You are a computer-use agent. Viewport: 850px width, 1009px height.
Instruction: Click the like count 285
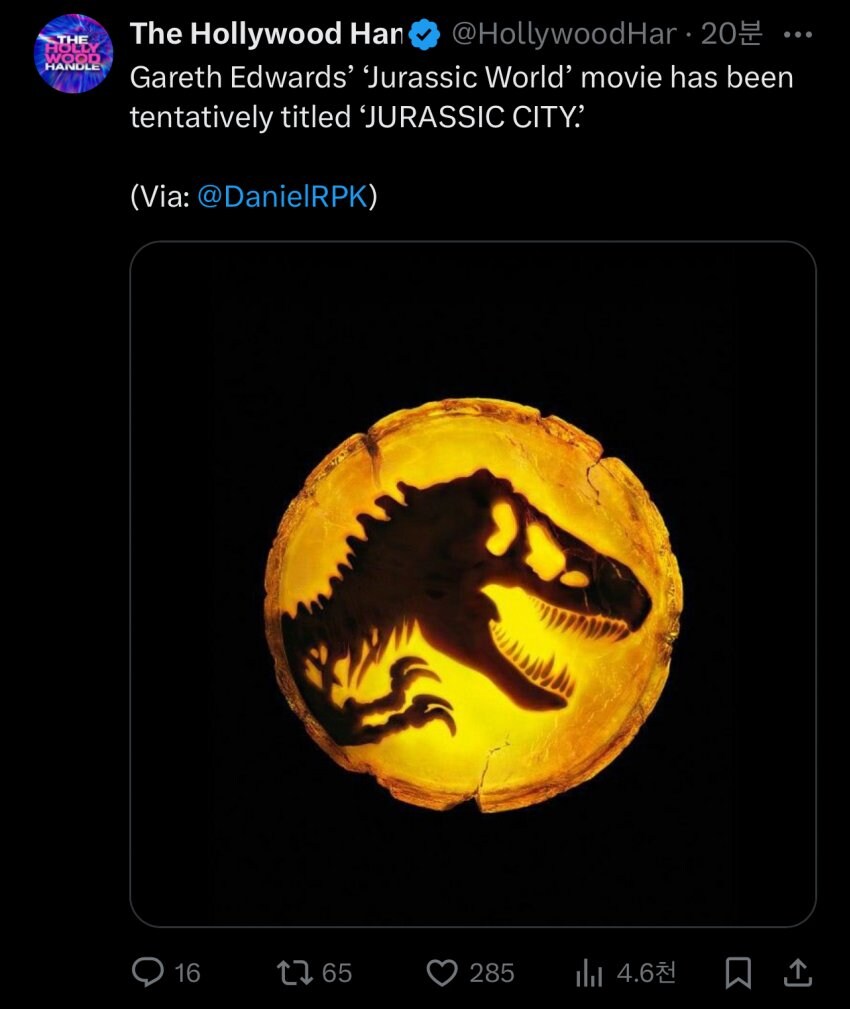(492, 973)
